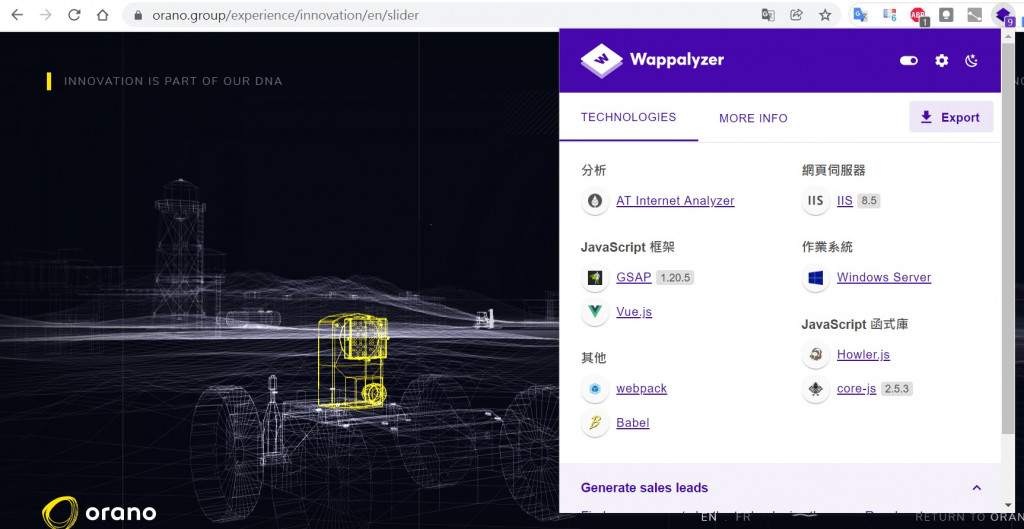The image size is (1024, 529).
Task: Click the 'INNOVATION IS PART OF OUR DNA' text
Action: (x=173, y=82)
